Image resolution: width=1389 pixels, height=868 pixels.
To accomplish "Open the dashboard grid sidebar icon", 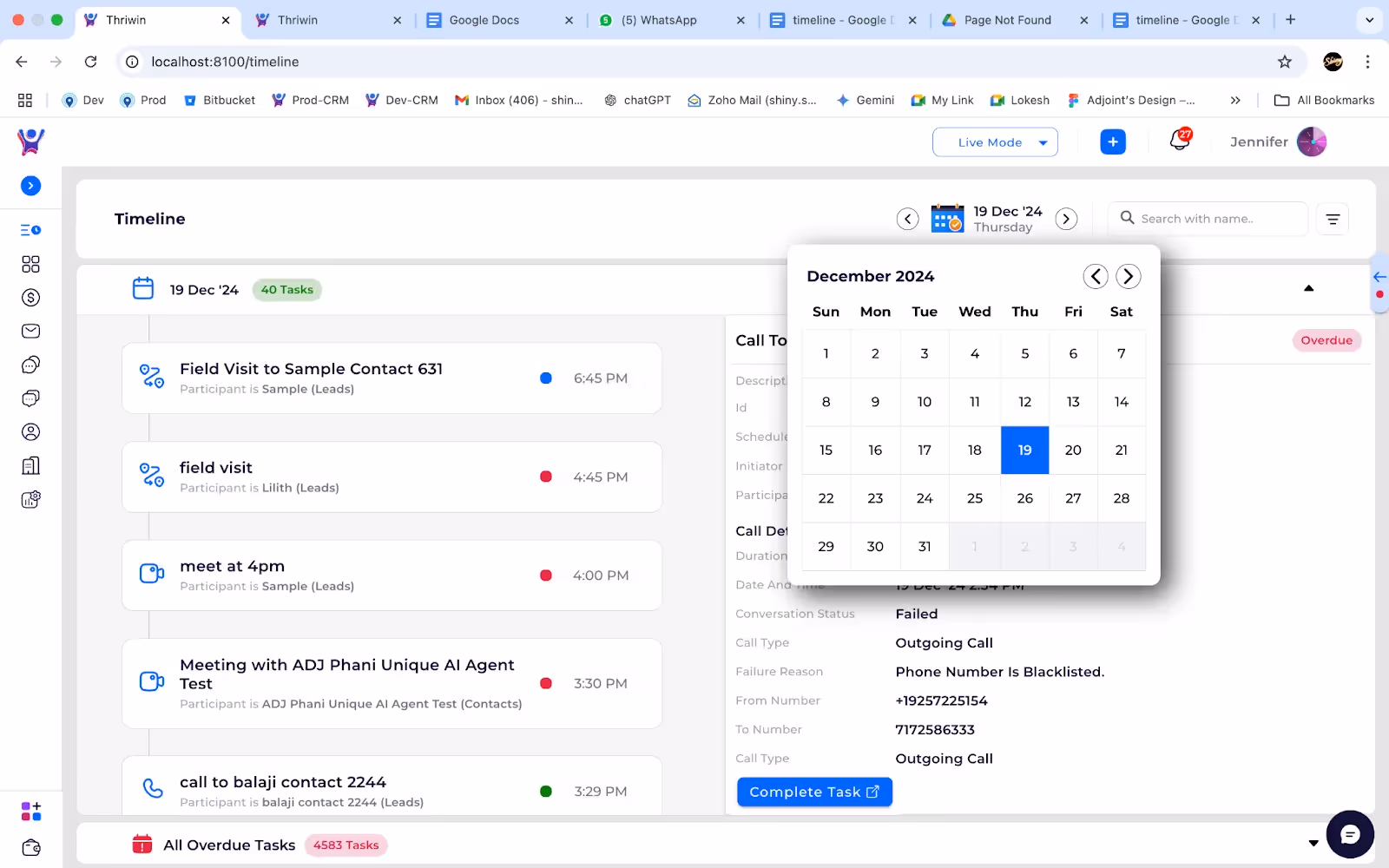I will 30,264.
